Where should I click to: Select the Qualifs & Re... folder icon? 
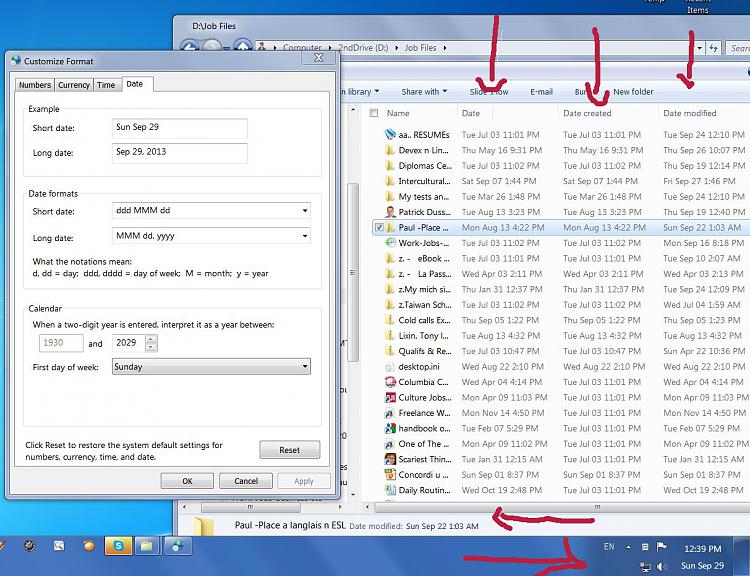(x=390, y=351)
